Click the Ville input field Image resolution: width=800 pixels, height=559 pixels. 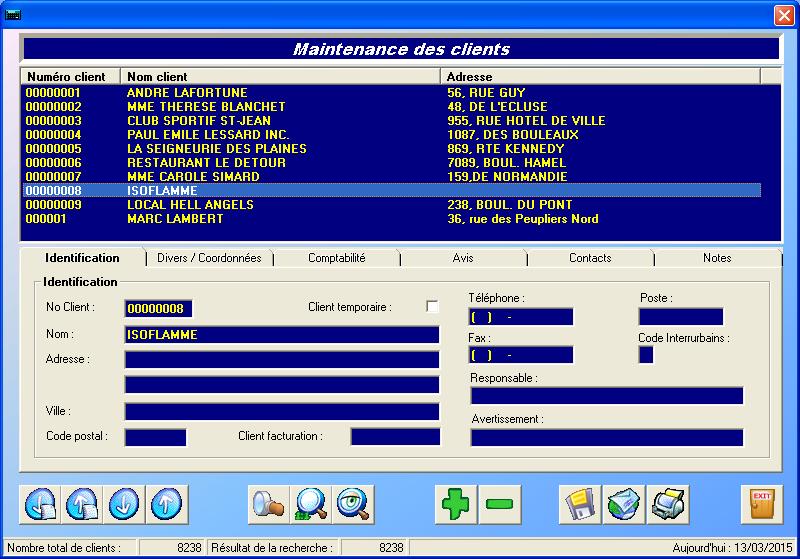282,412
